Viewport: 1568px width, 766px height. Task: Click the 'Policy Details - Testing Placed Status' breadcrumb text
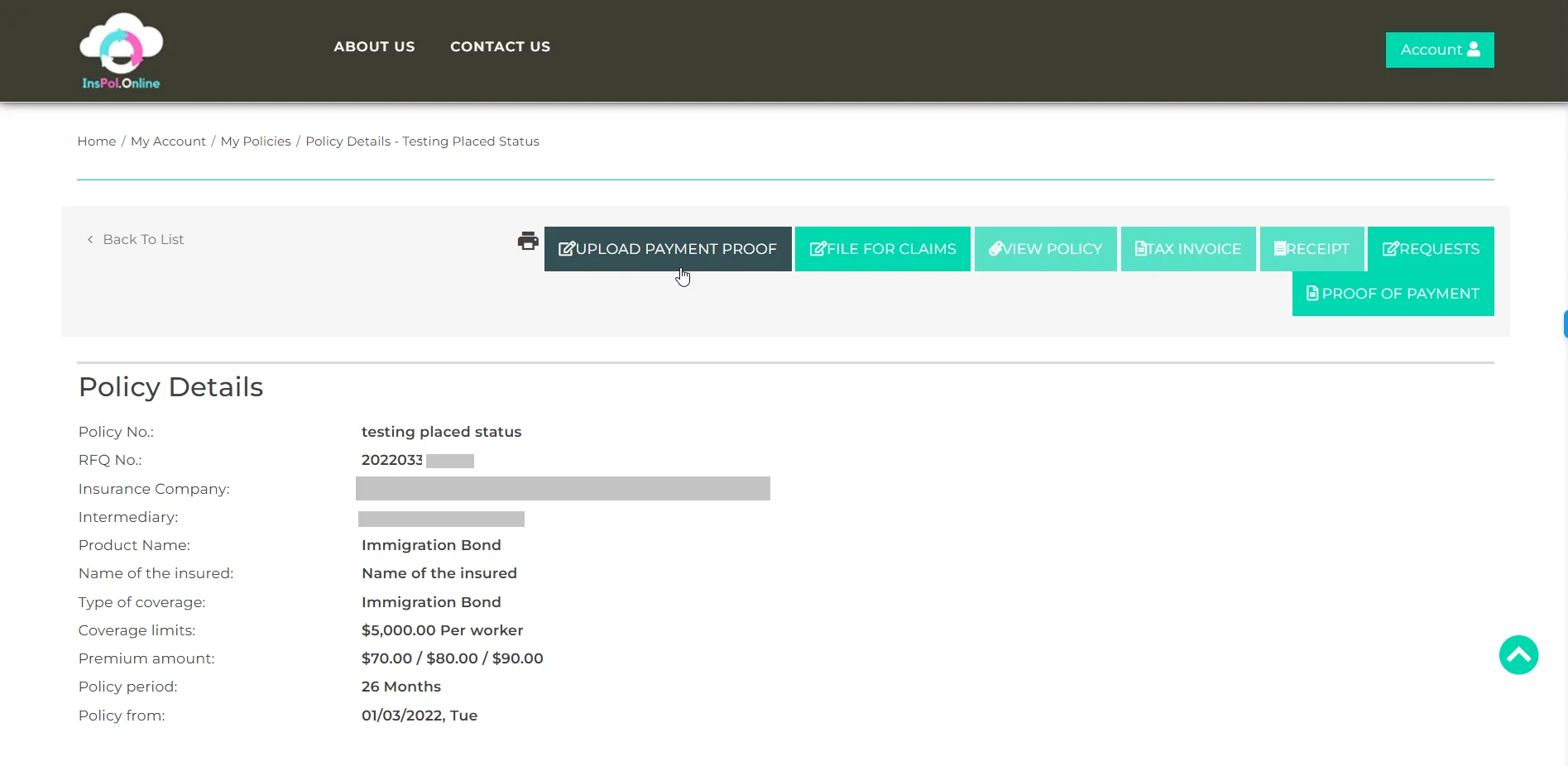tap(422, 141)
